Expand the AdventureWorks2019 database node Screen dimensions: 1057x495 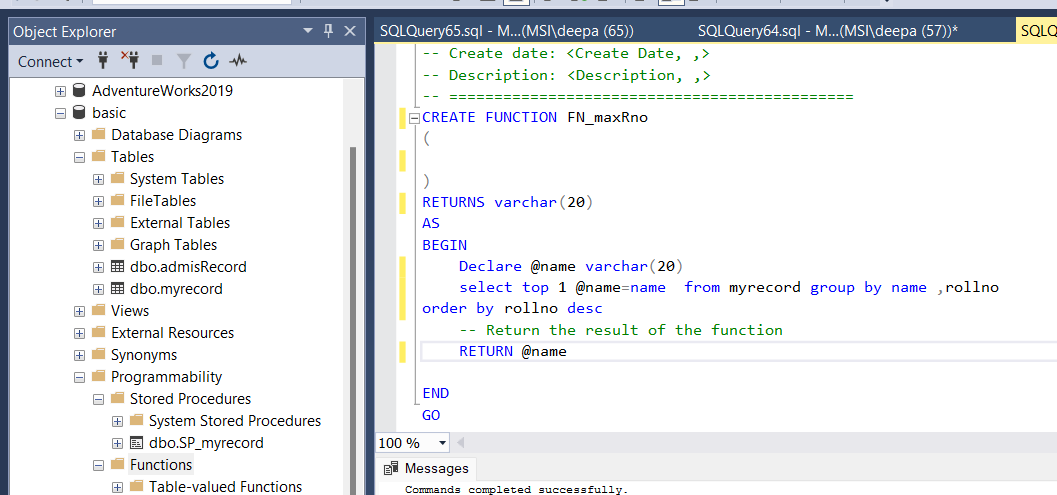(x=61, y=91)
